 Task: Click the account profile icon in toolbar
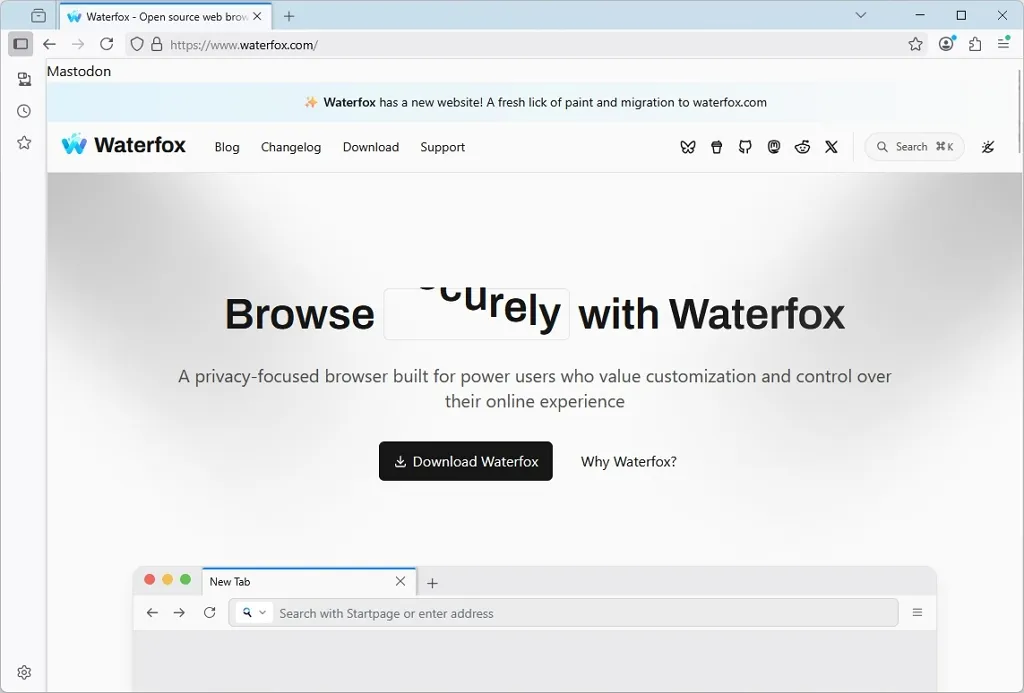946,44
